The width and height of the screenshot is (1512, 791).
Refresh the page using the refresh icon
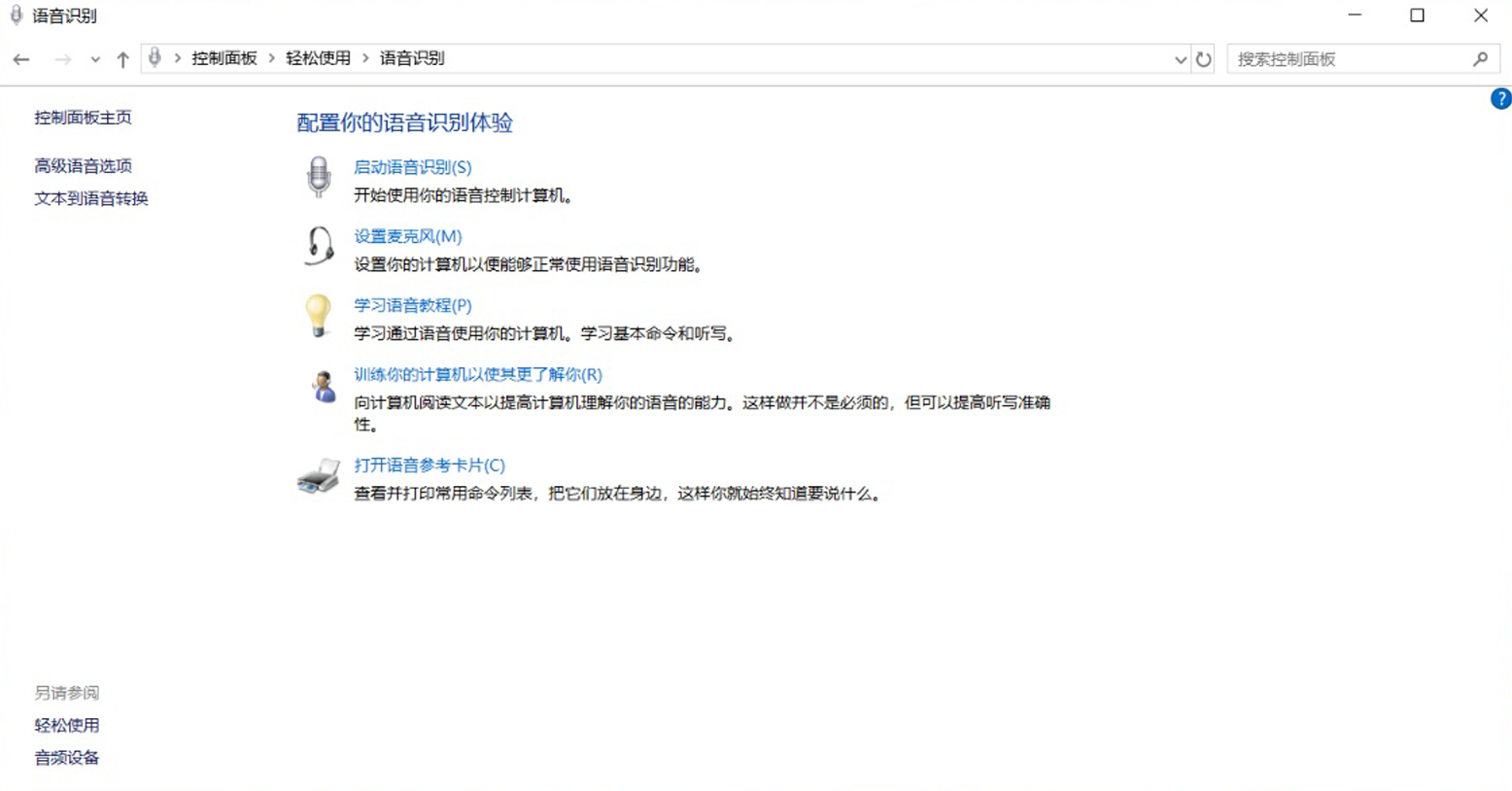click(x=1203, y=59)
